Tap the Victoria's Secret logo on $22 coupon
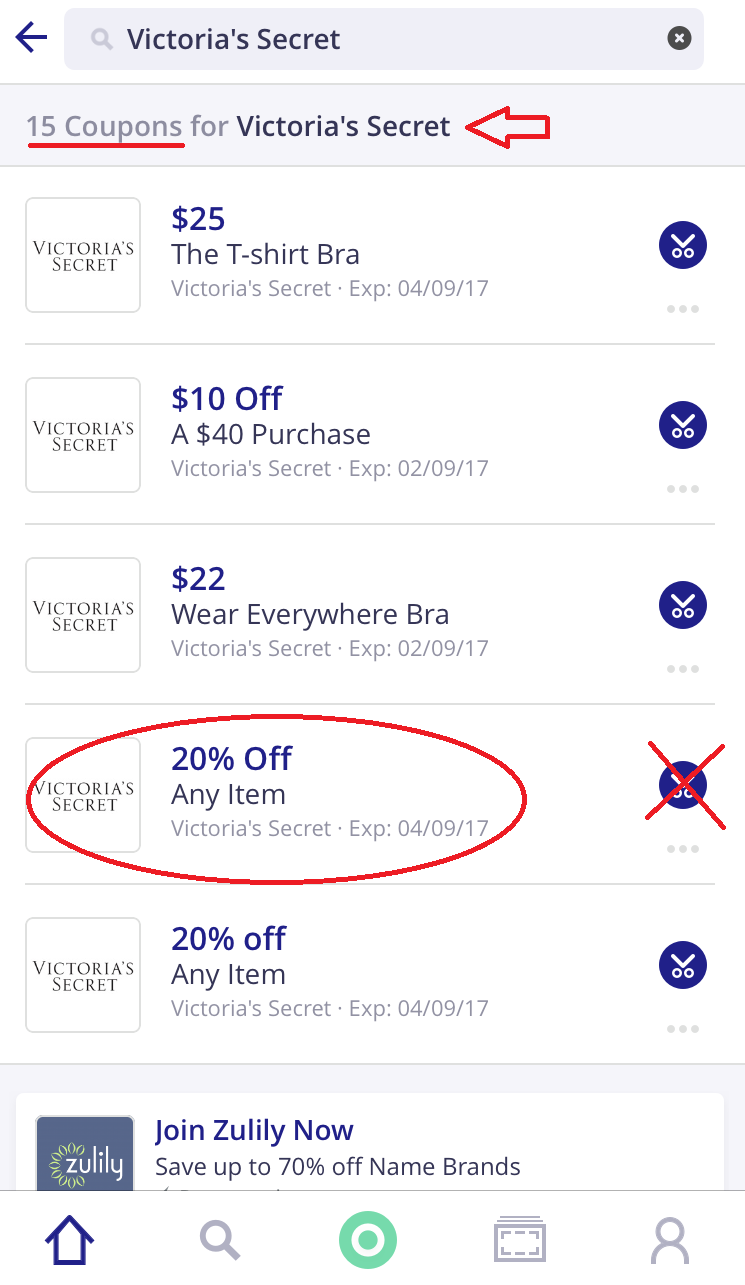Image resolution: width=745 pixels, height=1285 pixels. [83, 615]
